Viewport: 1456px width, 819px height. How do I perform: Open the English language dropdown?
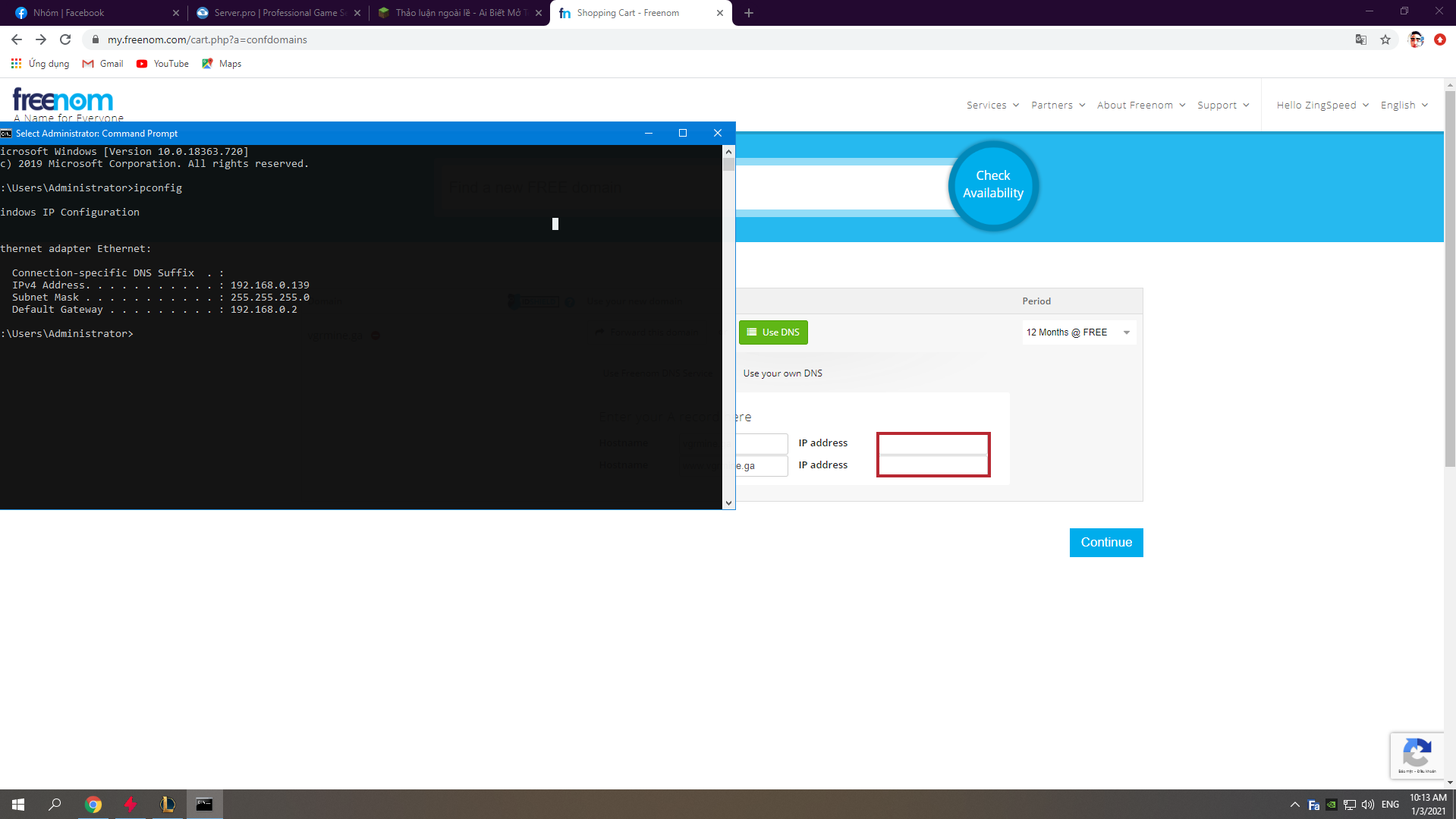[x=1404, y=106]
